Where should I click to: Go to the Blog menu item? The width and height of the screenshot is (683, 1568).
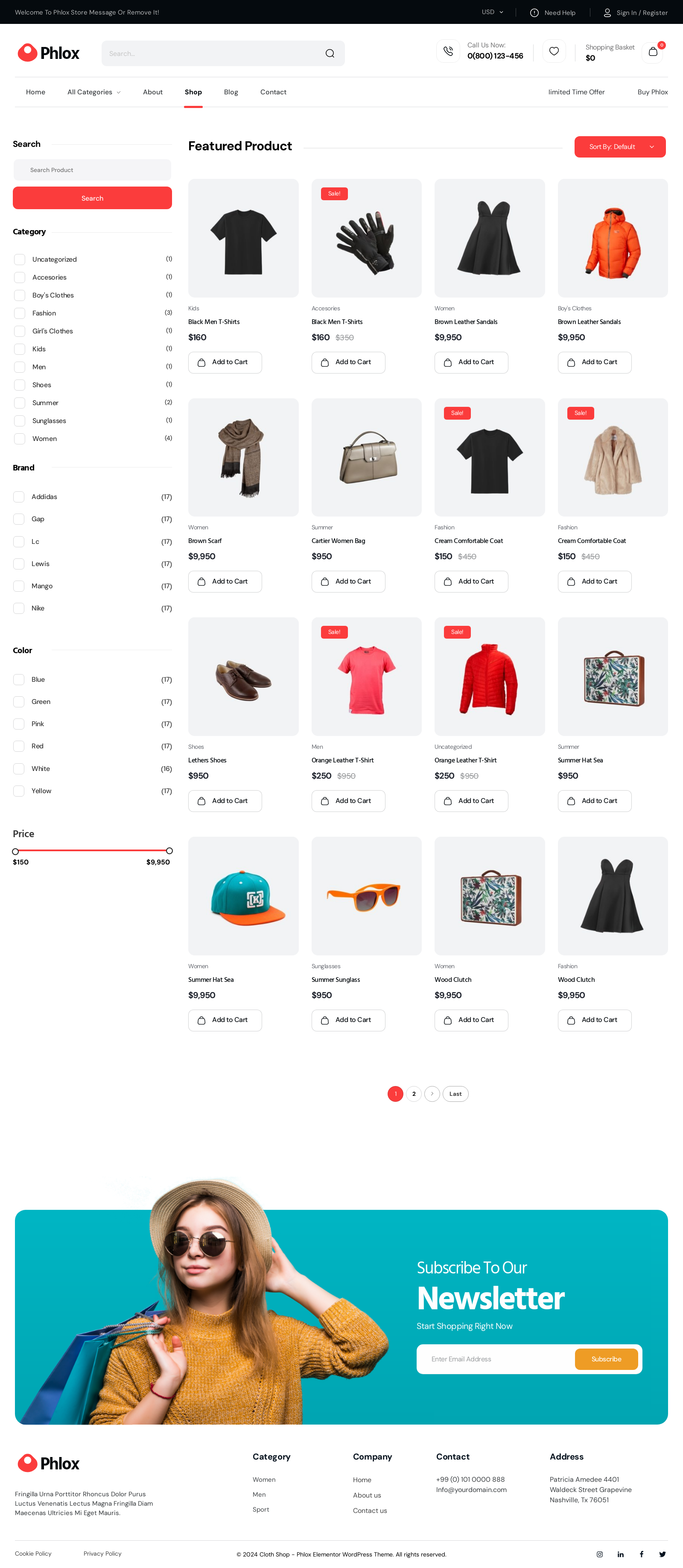(x=231, y=92)
